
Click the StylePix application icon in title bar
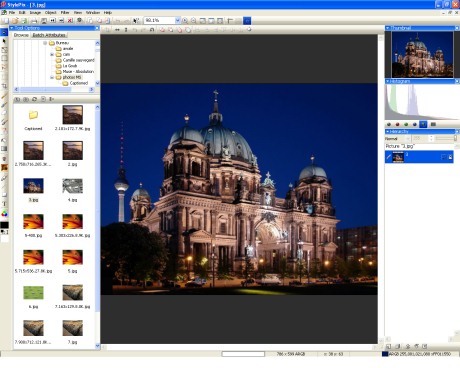click(x=3, y=5)
